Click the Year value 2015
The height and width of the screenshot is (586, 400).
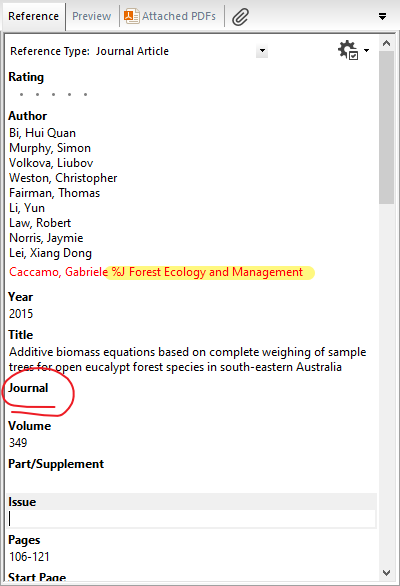pos(21,314)
